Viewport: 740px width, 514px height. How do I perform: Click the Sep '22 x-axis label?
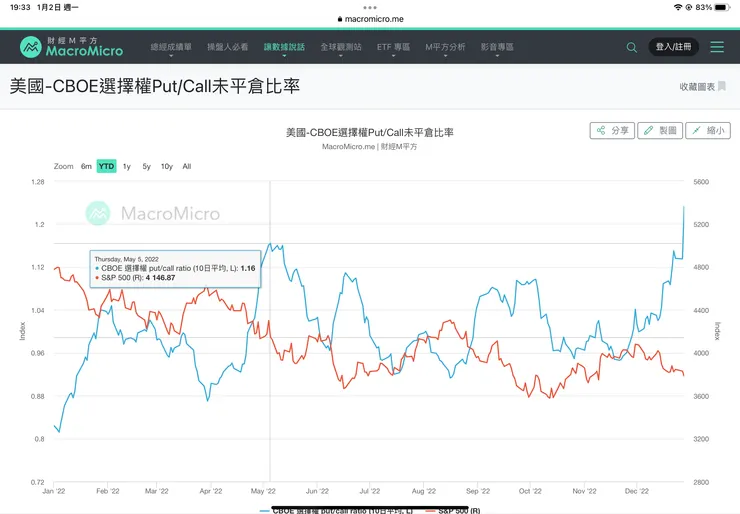pyautogui.click(x=478, y=491)
